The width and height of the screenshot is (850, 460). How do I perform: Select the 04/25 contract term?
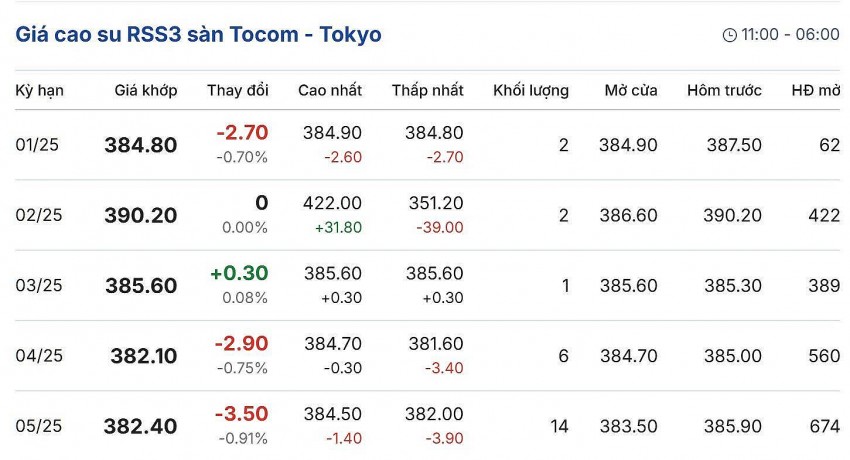pyautogui.click(x=38, y=355)
